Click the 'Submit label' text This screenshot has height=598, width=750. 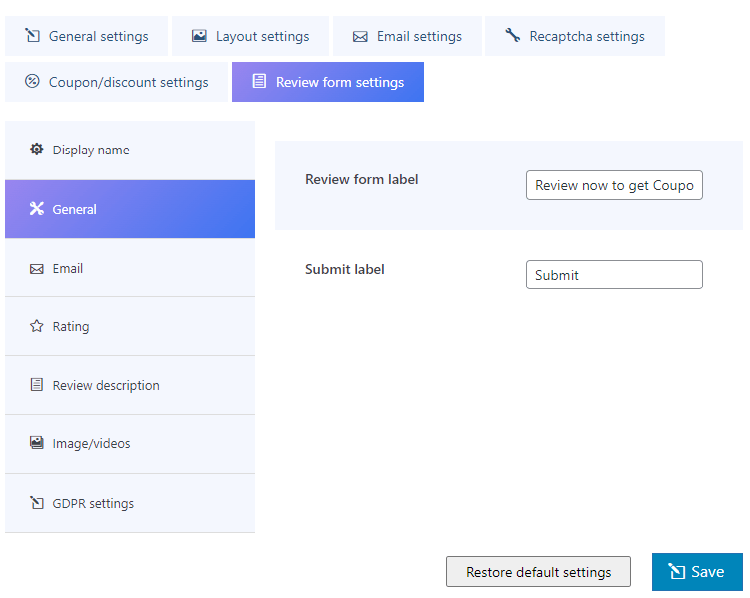coord(345,269)
